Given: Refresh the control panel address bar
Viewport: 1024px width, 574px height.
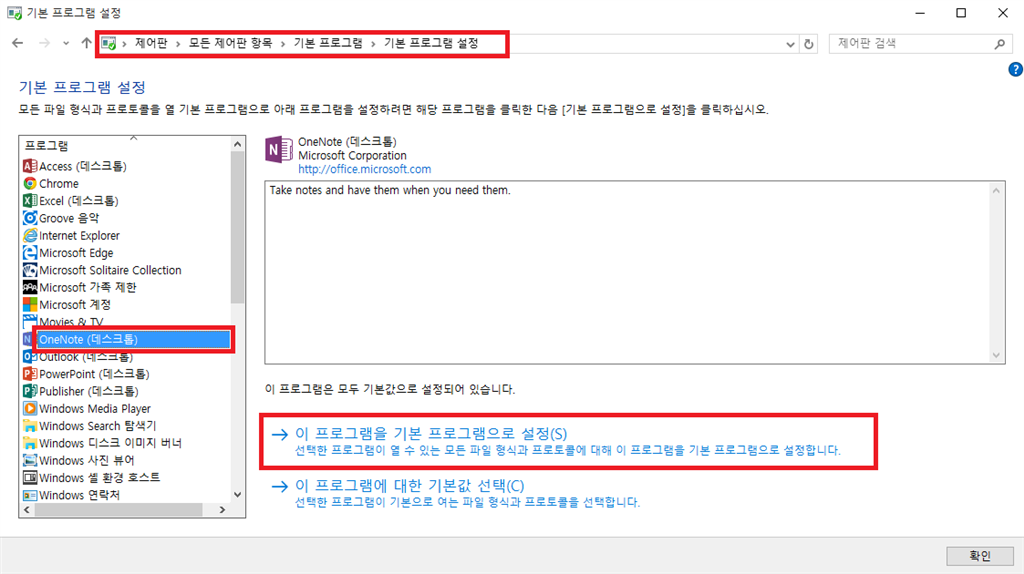Looking at the screenshot, I should (x=808, y=44).
